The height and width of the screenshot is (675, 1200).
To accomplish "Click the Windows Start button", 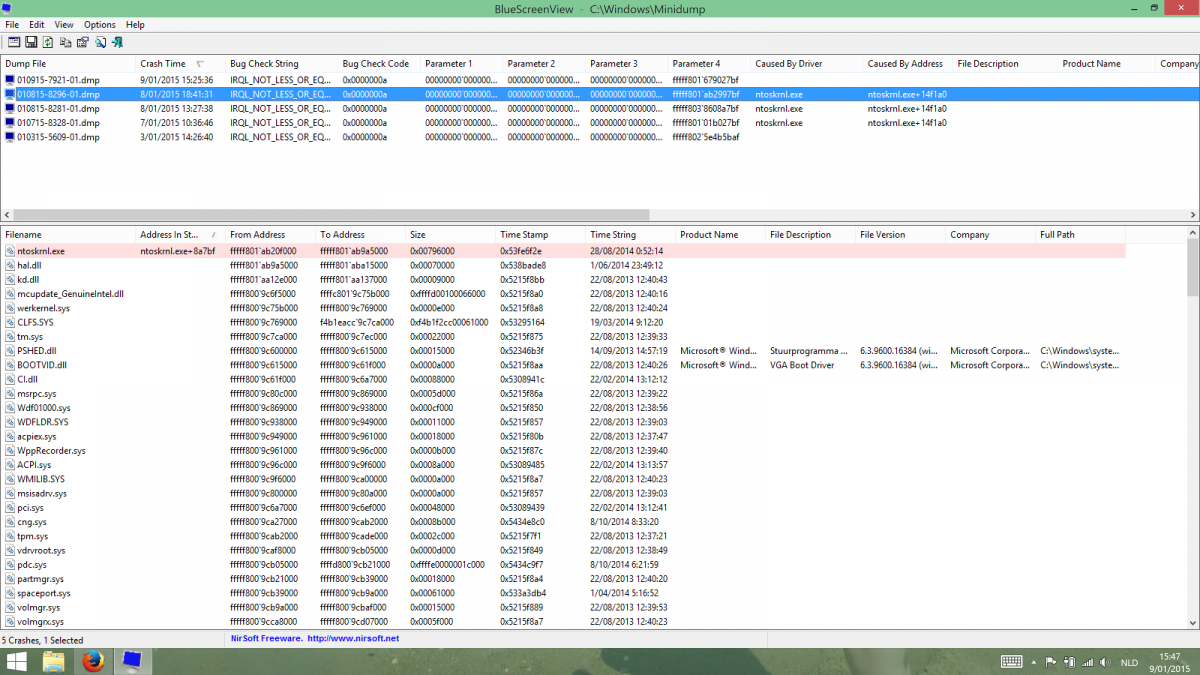I will point(16,661).
